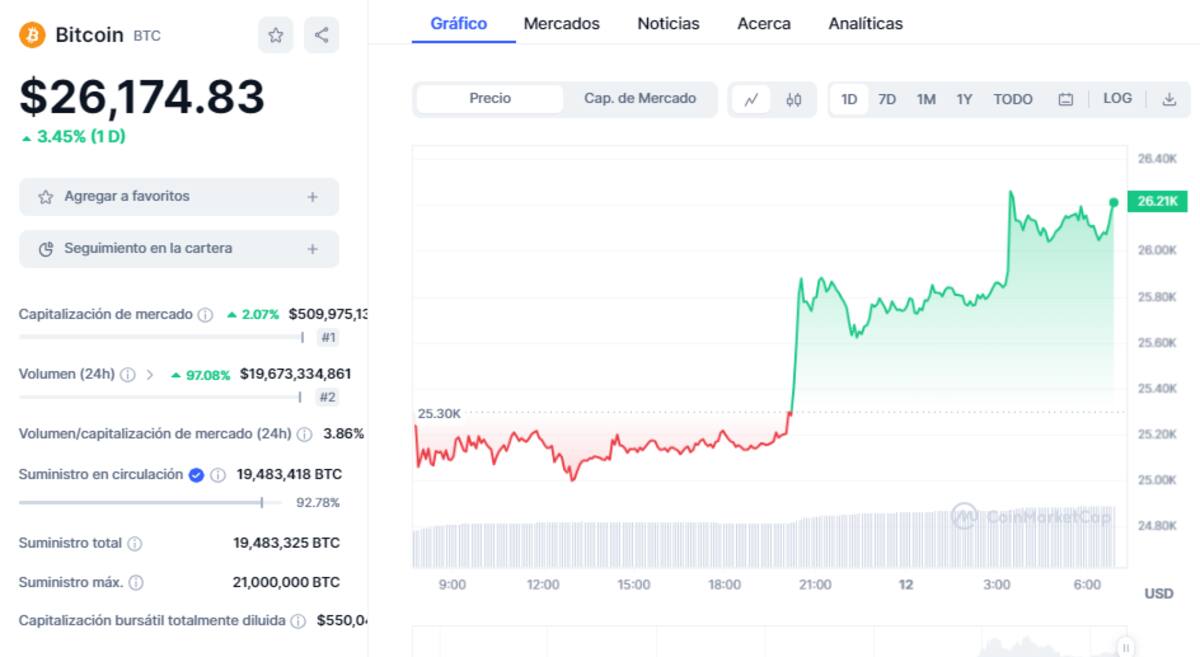Click info icon beside Capitalización de mercado

(205, 315)
